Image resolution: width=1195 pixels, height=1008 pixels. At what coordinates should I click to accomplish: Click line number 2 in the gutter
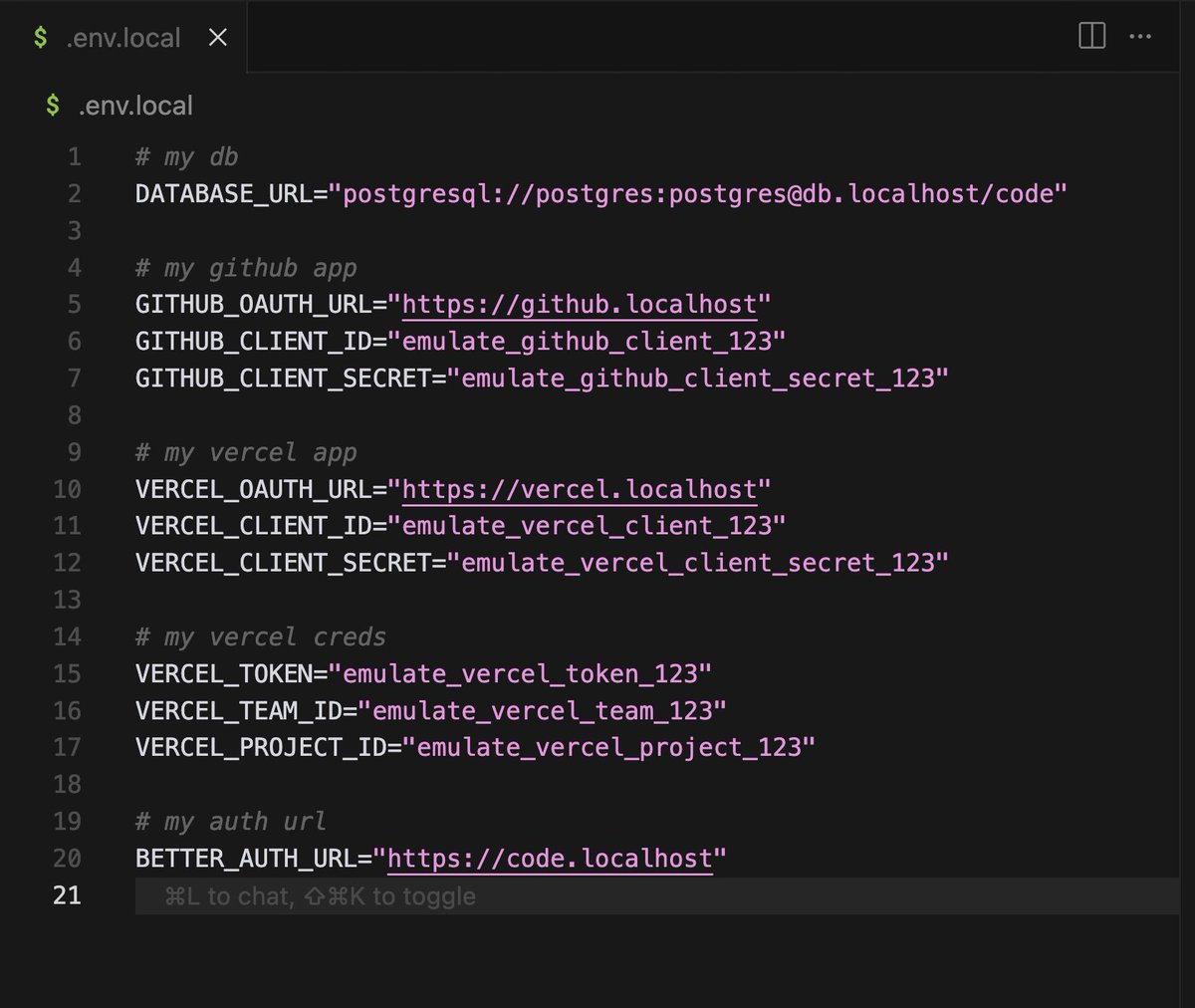(74, 193)
